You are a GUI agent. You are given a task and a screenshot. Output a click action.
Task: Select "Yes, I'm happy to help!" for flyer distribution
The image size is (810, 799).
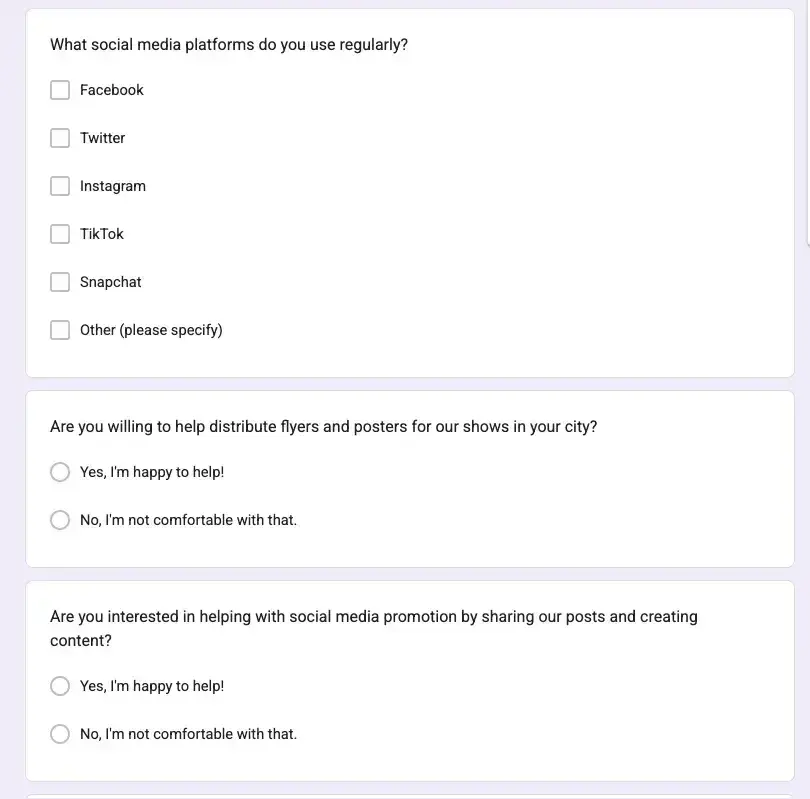pyautogui.click(x=60, y=472)
